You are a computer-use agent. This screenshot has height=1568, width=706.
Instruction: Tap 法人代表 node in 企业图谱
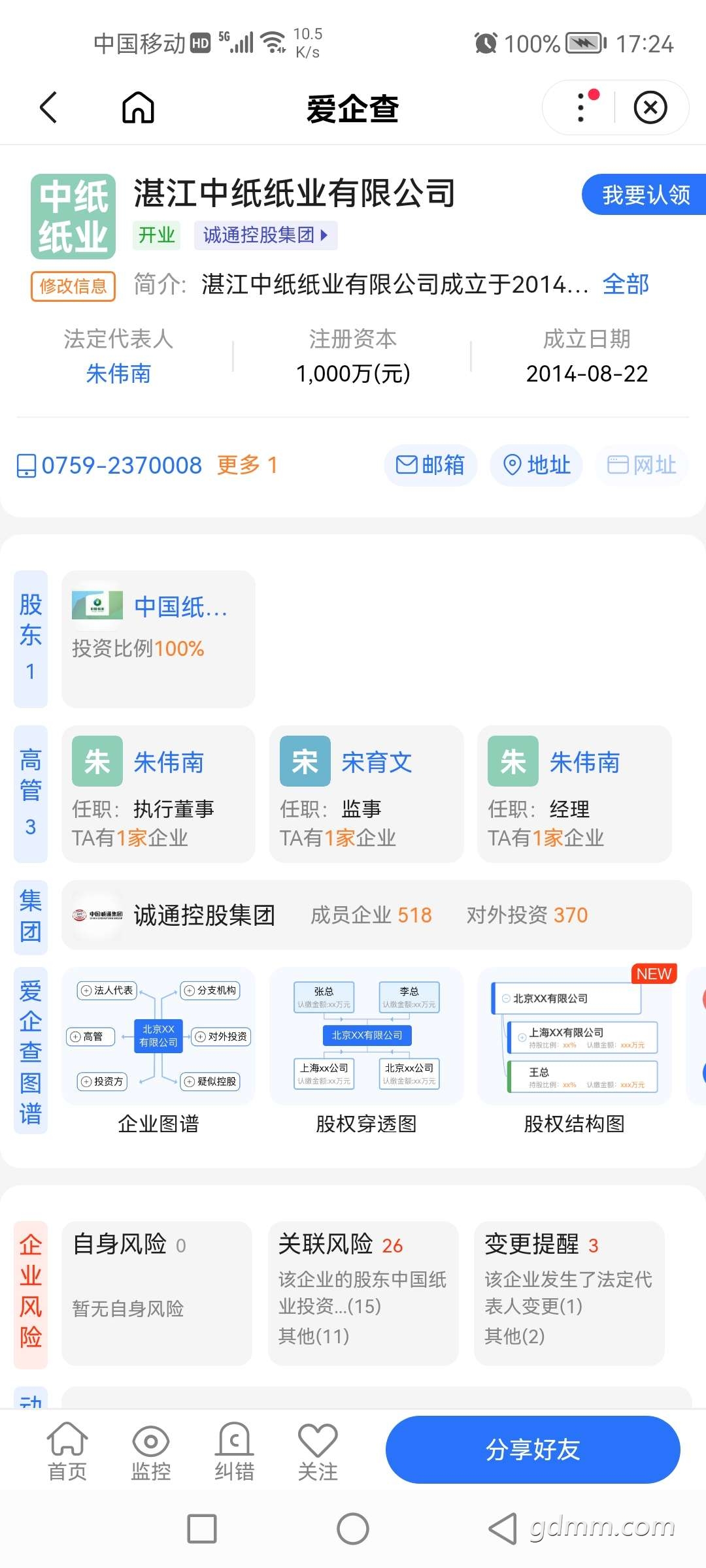tap(107, 990)
